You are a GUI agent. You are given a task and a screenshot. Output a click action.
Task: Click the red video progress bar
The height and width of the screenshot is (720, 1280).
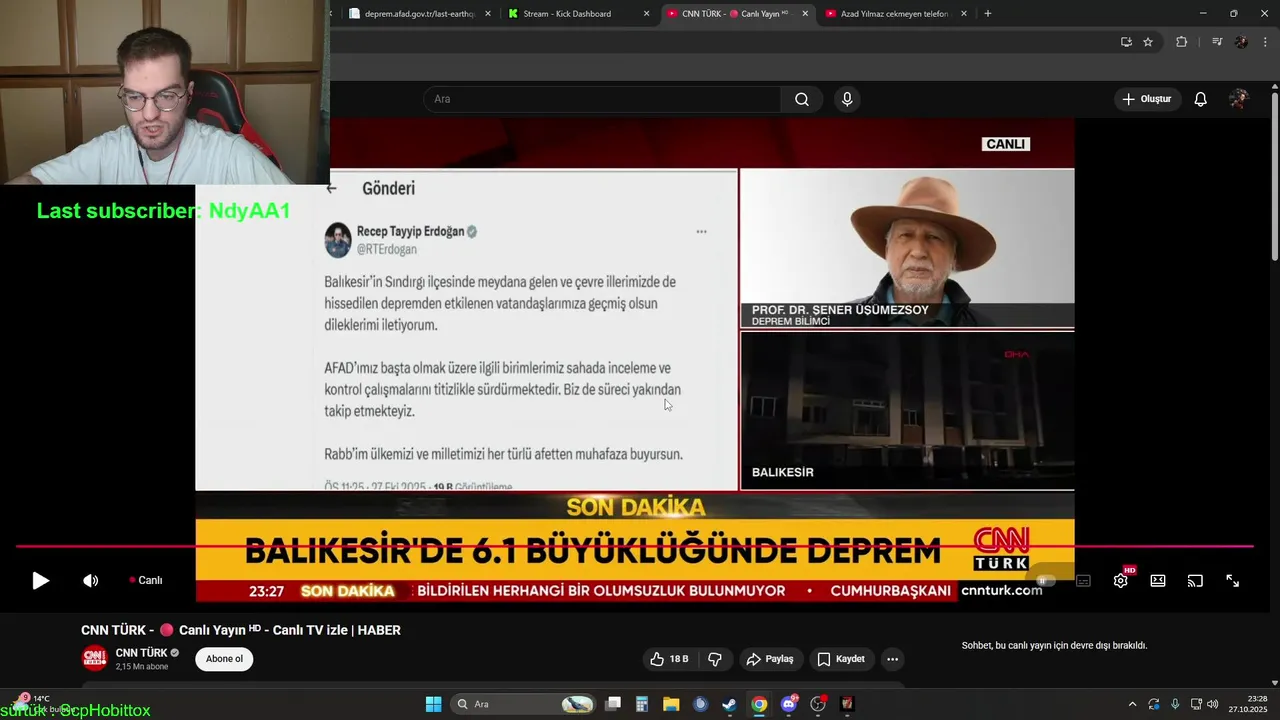tap(634, 547)
